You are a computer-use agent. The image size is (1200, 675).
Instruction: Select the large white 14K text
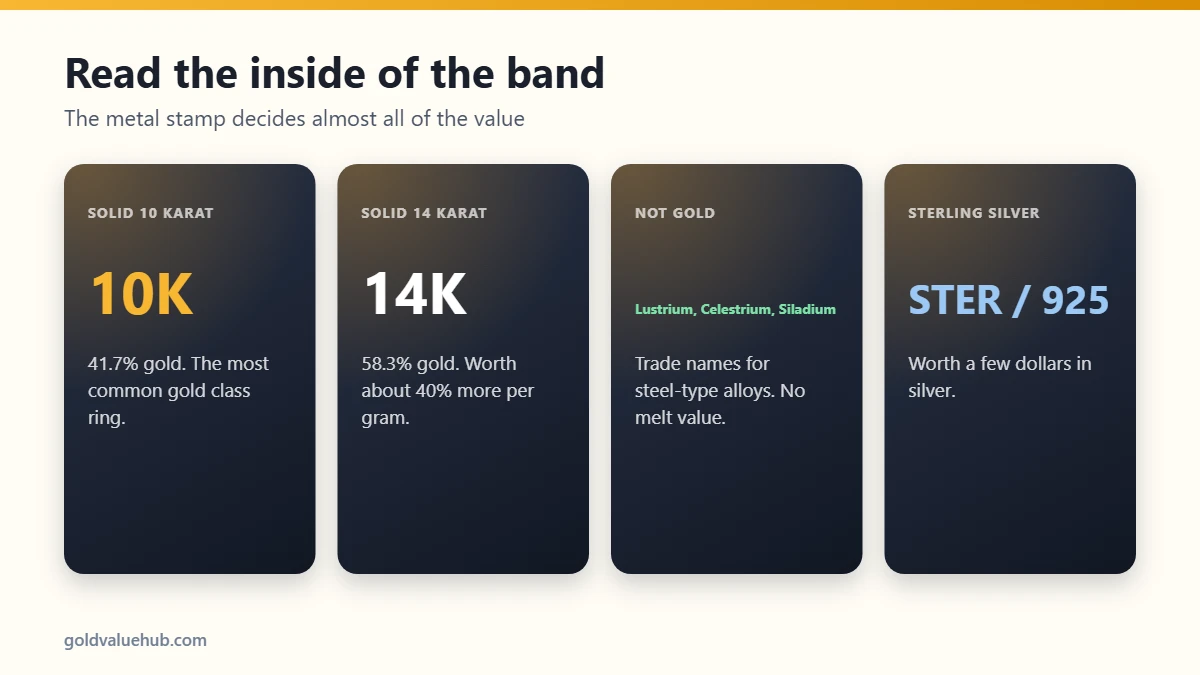click(414, 294)
